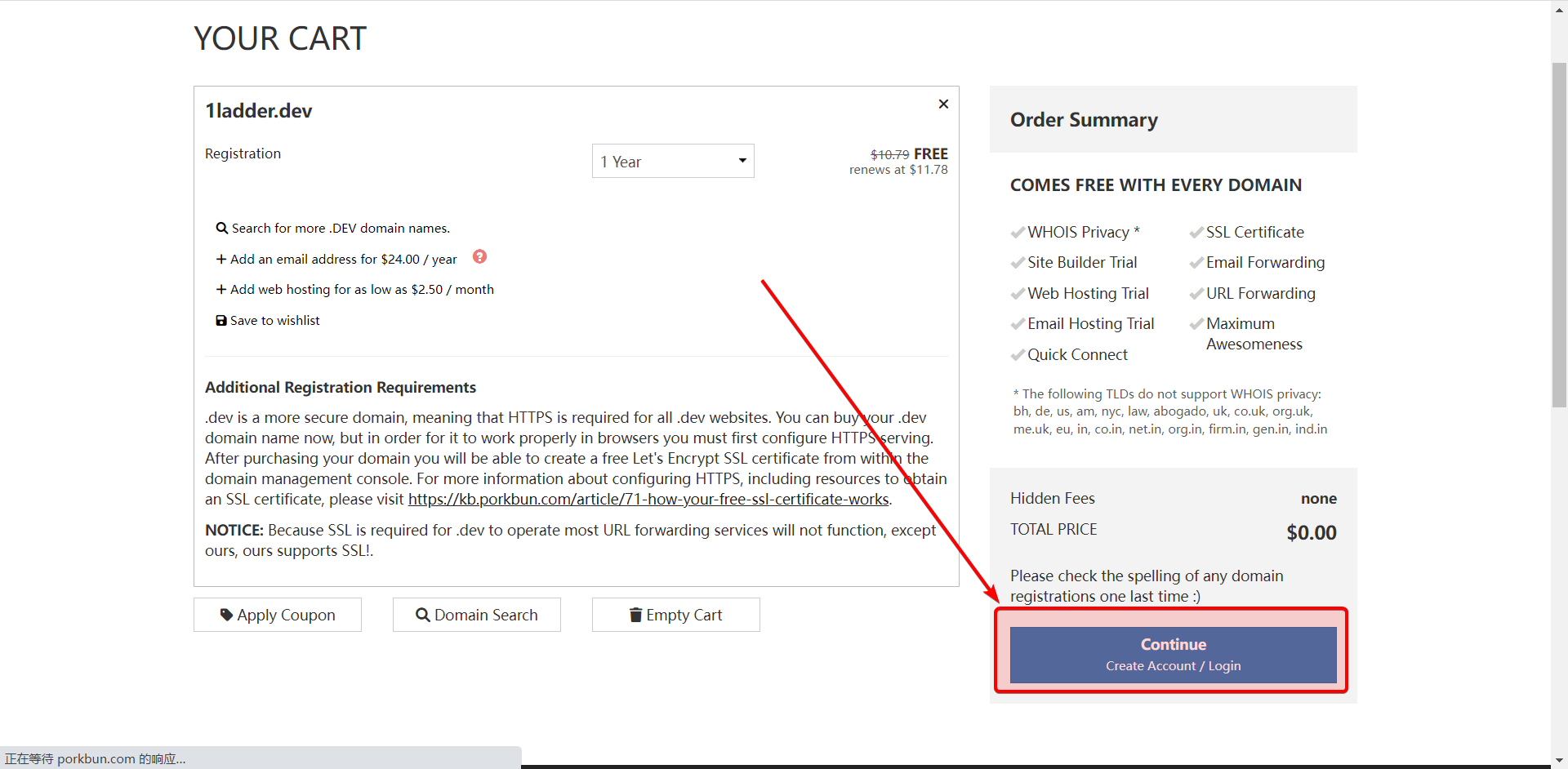Click the scrollbar down arrow
Viewport: 1568px width, 769px height.
(x=1558, y=762)
